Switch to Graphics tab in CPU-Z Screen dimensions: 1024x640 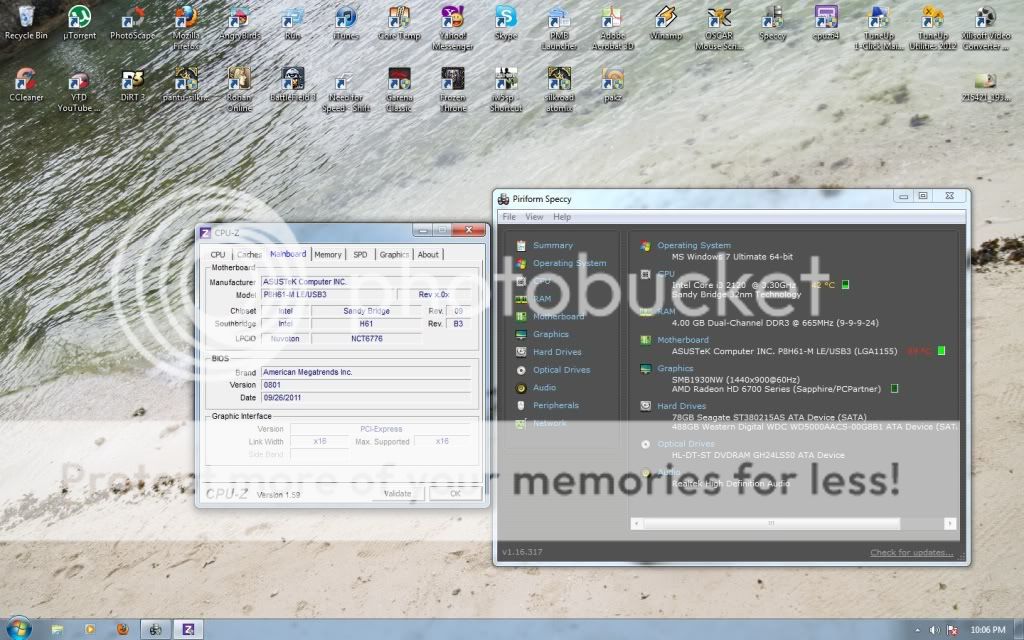394,255
